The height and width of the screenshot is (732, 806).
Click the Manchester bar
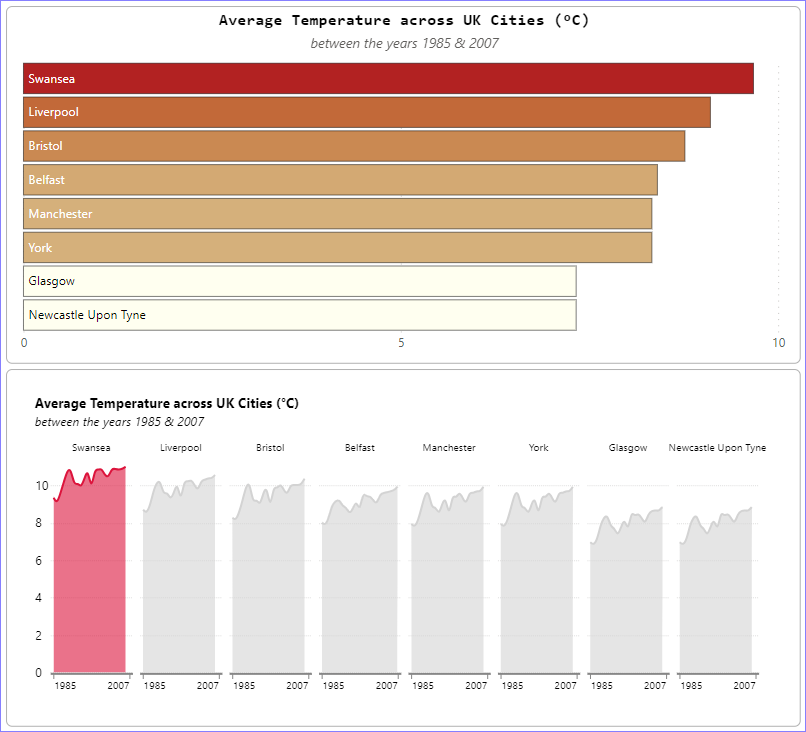(x=337, y=214)
